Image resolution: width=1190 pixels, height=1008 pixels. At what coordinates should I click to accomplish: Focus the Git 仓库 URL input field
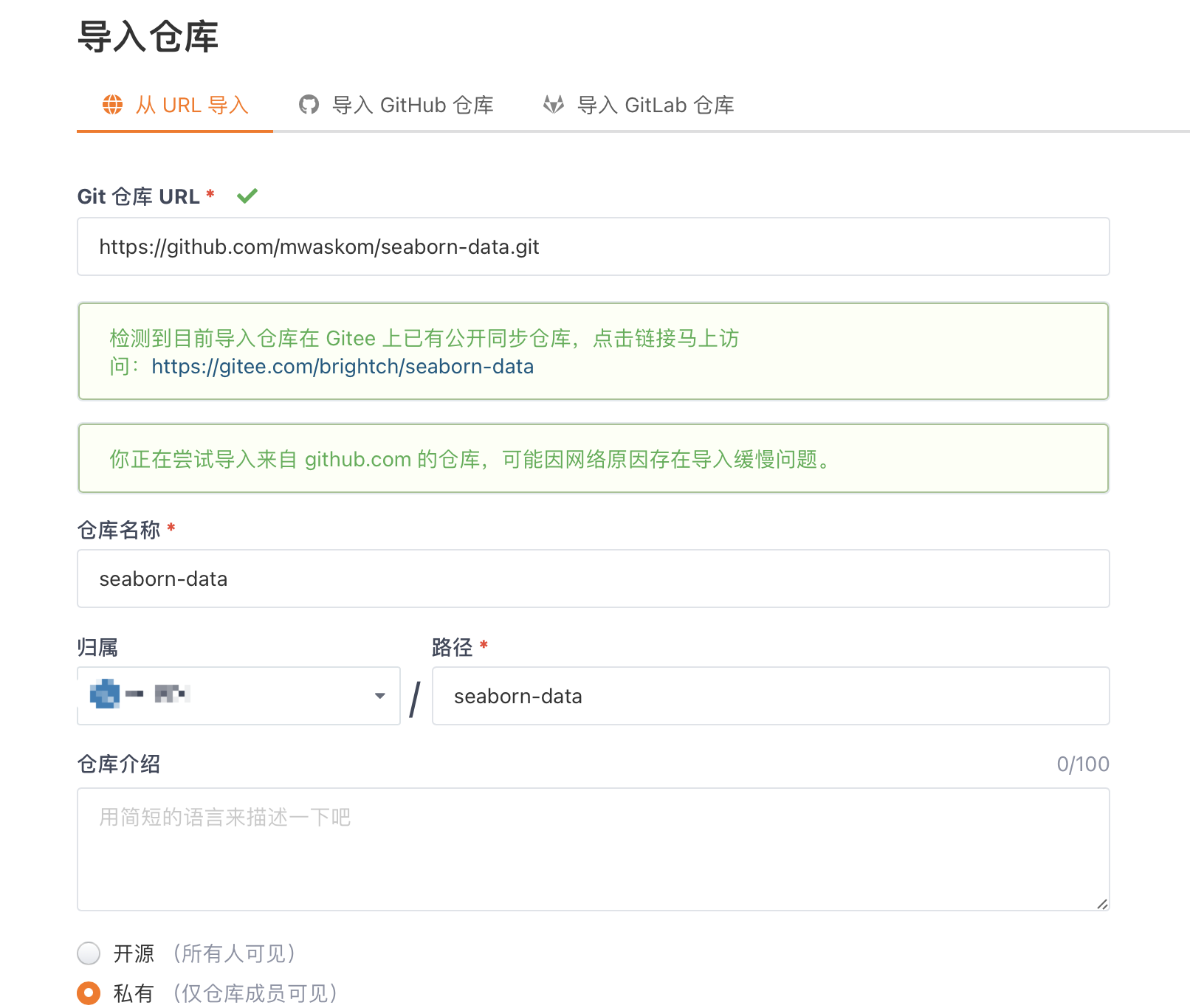point(594,246)
